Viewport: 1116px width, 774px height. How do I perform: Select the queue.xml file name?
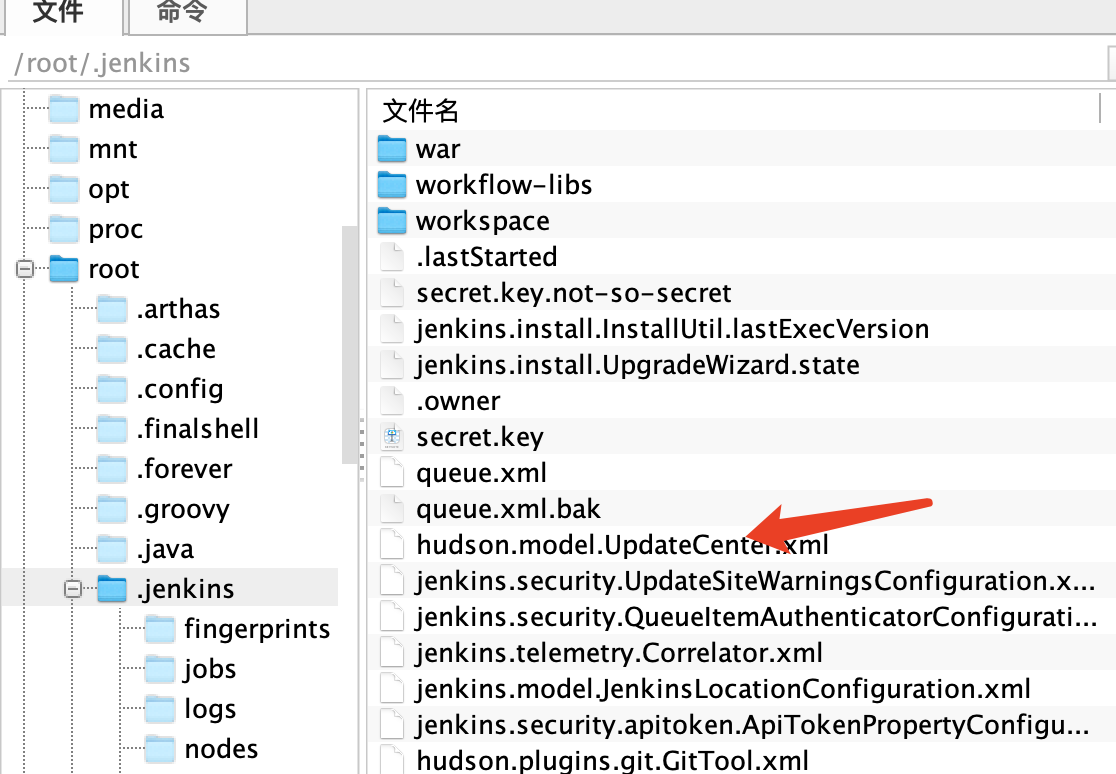[x=482, y=474]
